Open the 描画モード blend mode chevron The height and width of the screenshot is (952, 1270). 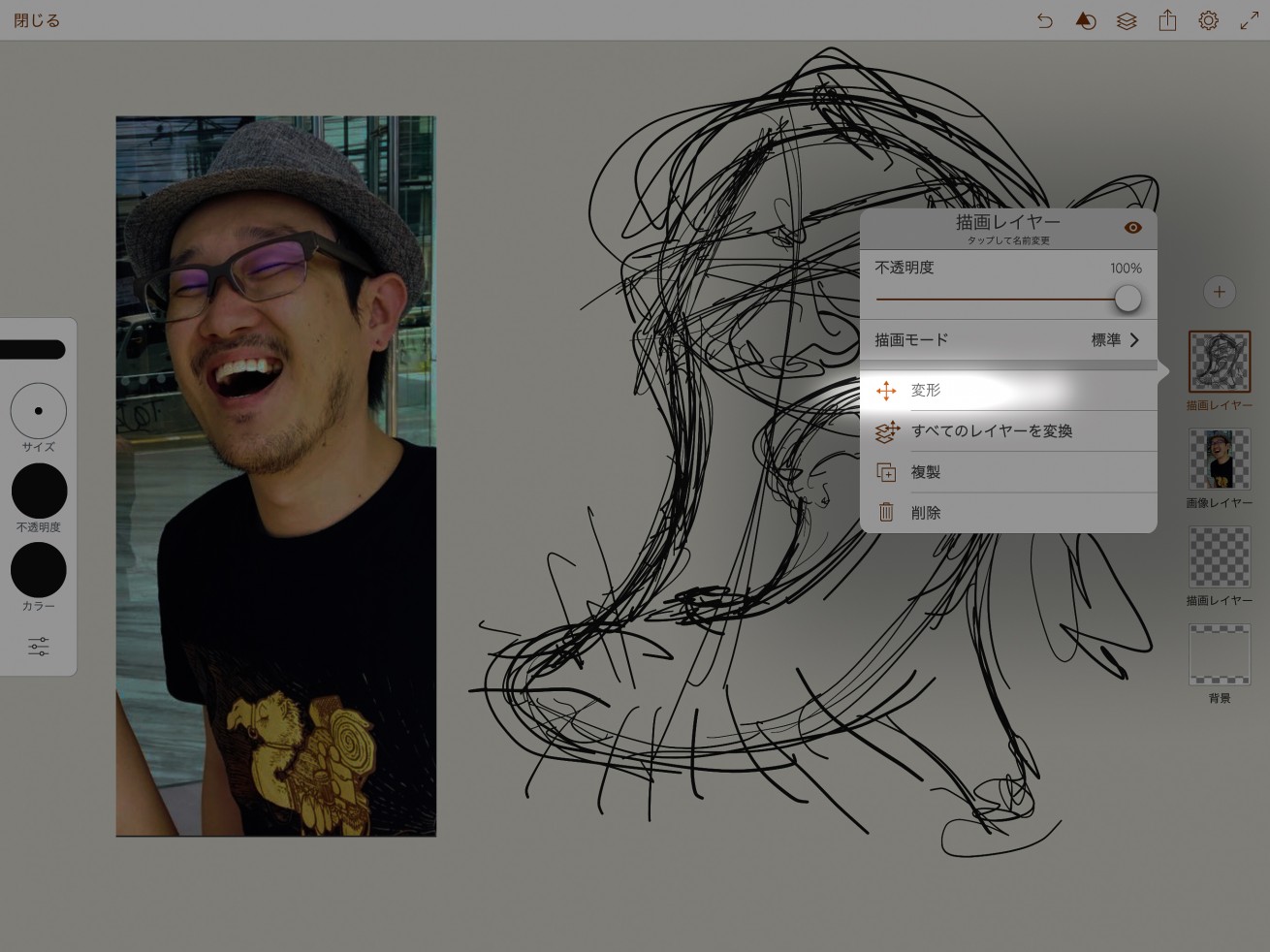click(1134, 340)
